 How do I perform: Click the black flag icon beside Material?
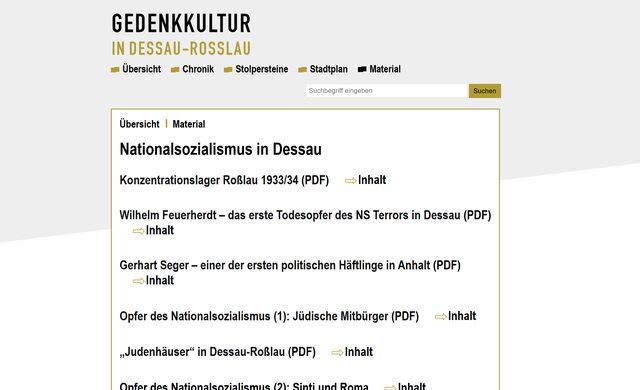[362, 69]
